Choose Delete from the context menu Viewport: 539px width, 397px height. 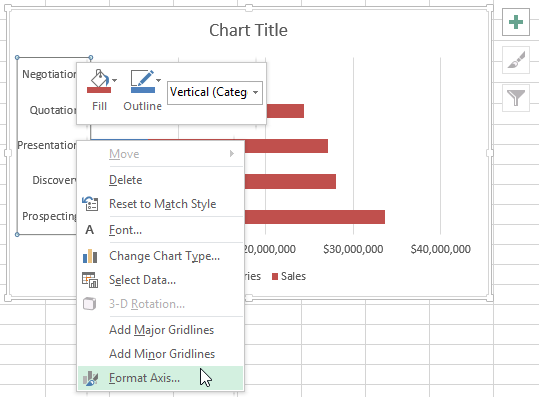[x=125, y=180]
